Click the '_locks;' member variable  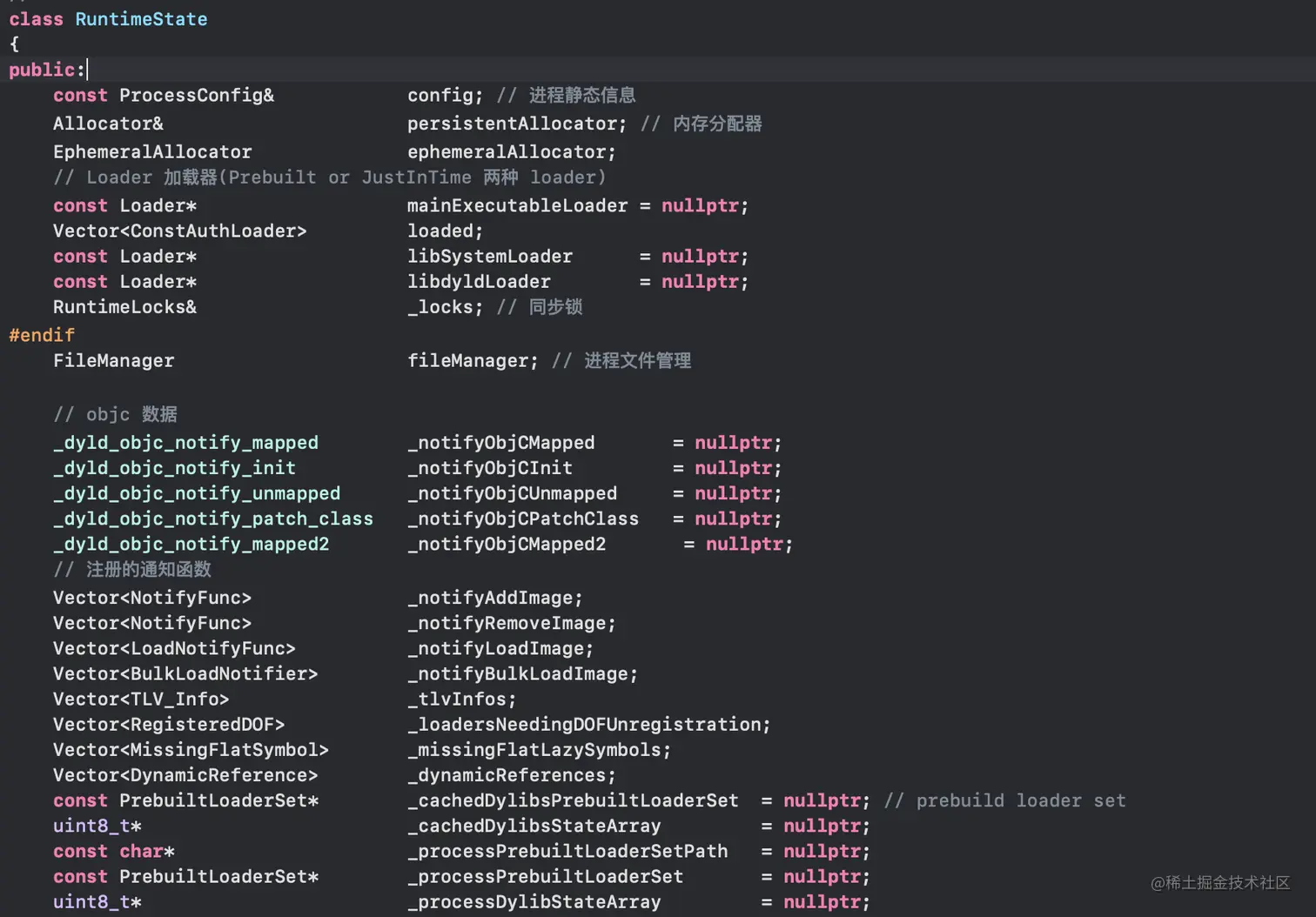(x=445, y=307)
